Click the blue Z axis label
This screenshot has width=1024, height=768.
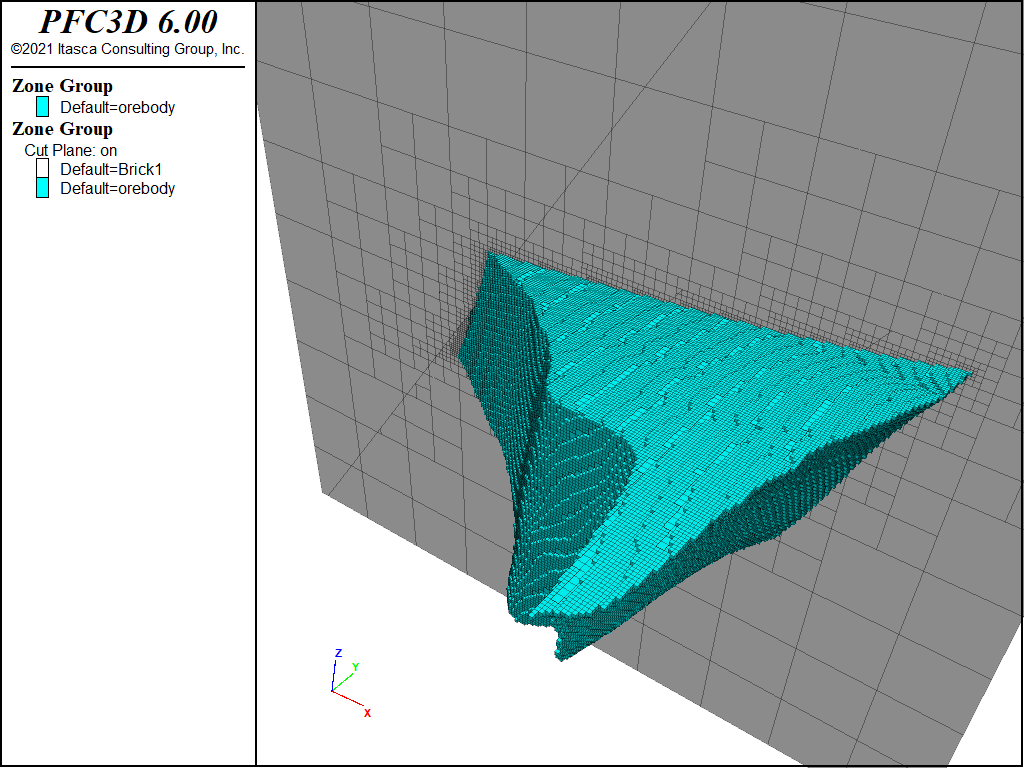coord(338,653)
